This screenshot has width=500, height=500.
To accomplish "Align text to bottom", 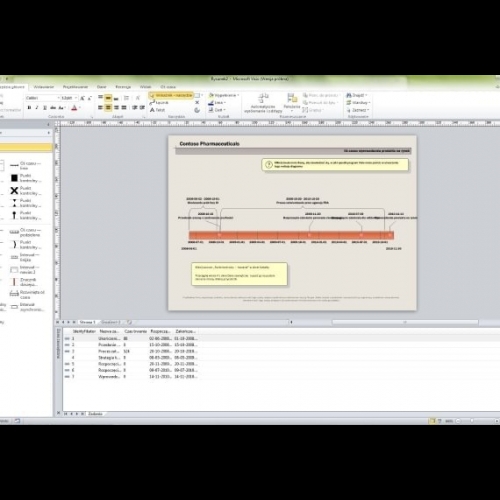I will click(x=116, y=98).
